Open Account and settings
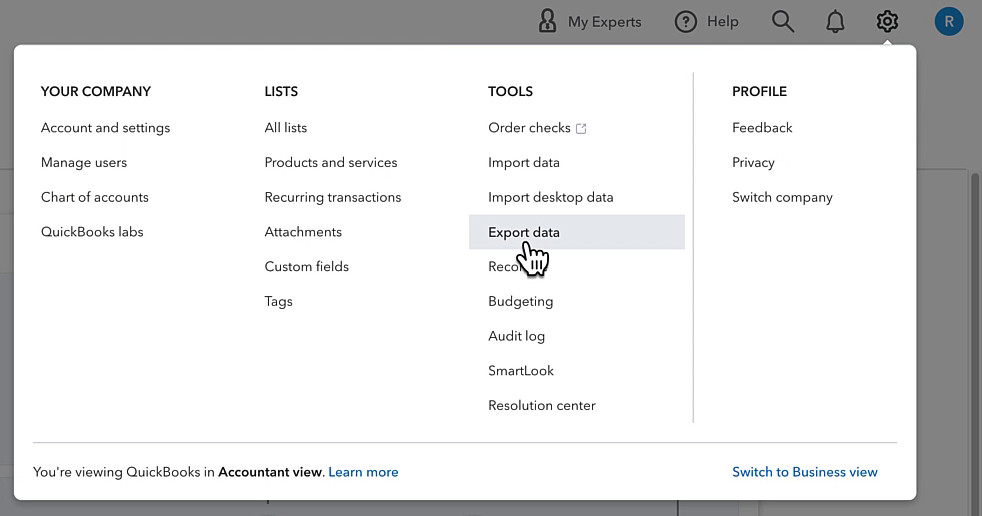The width and height of the screenshot is (982, 516). (105, 128)
